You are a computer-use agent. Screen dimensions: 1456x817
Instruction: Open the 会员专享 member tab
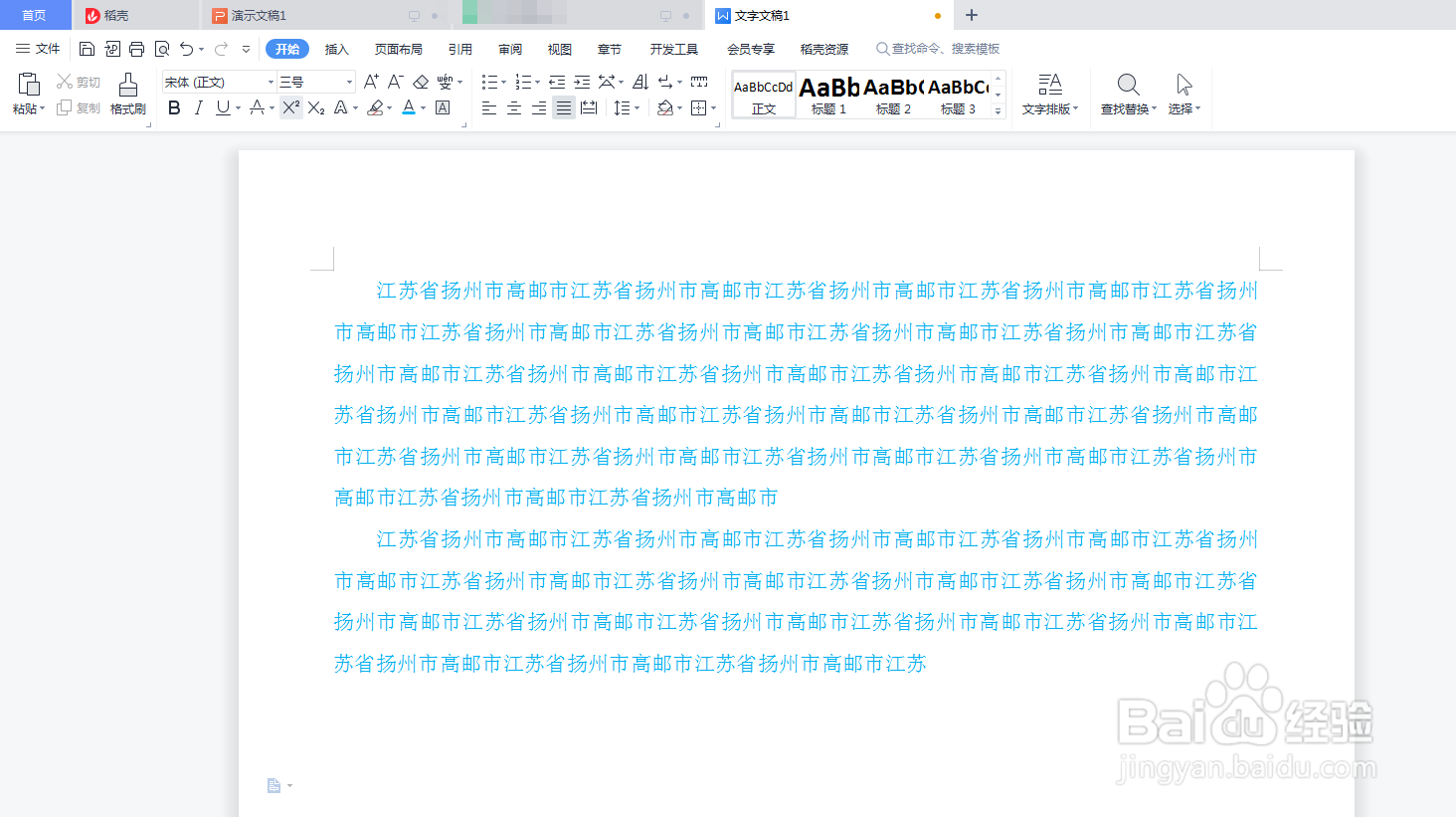pos(751,49)
